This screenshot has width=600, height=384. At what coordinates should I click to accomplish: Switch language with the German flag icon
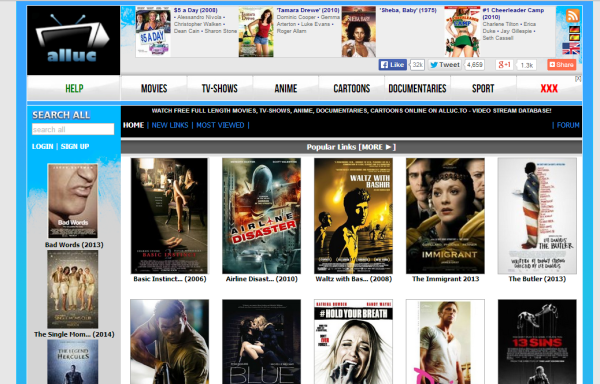574,29
